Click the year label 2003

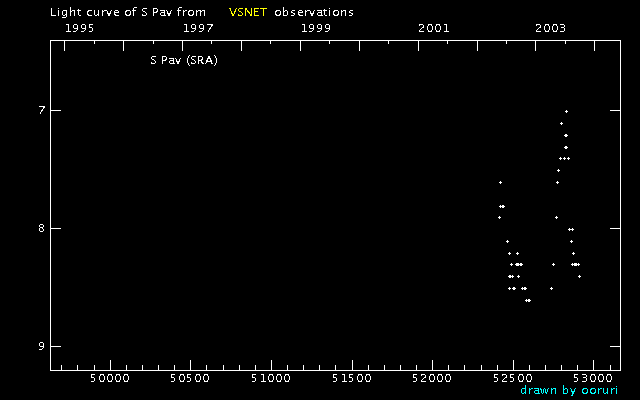click(551, 28)
